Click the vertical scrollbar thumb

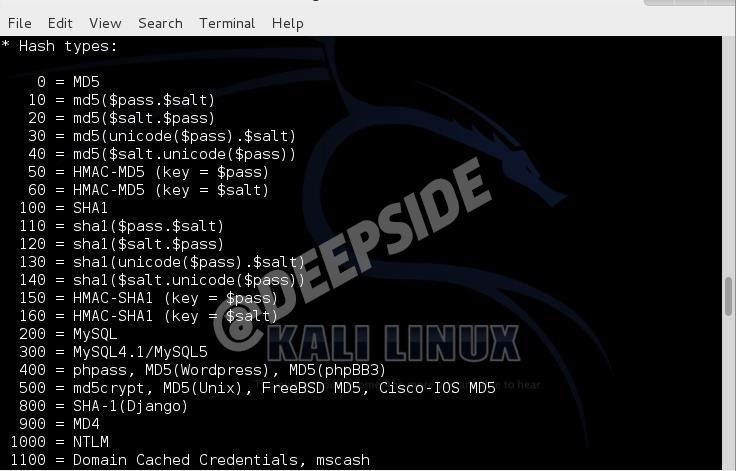pos(728,297)
